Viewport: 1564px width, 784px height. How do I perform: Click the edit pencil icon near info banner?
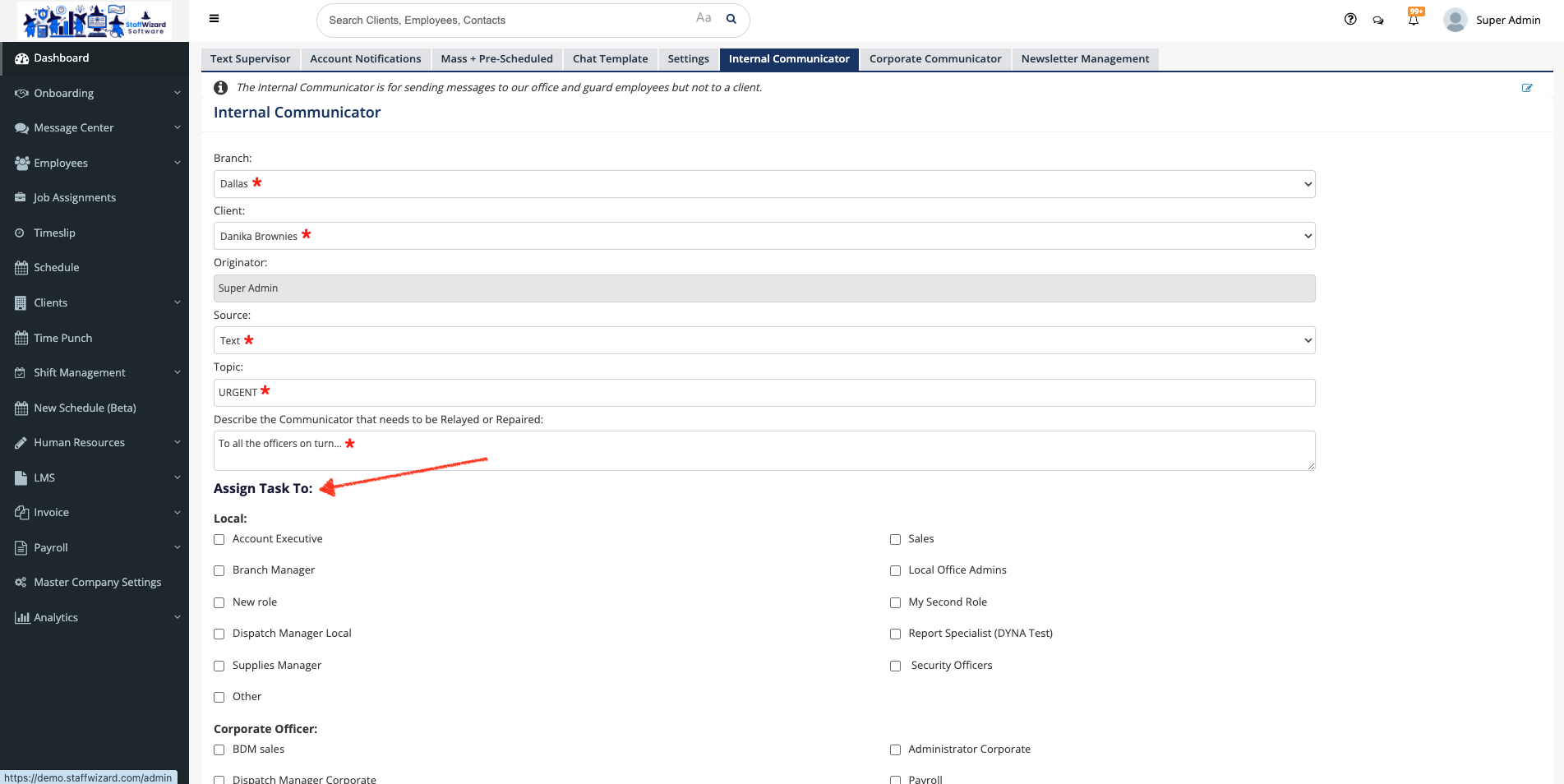[1527, 88]
